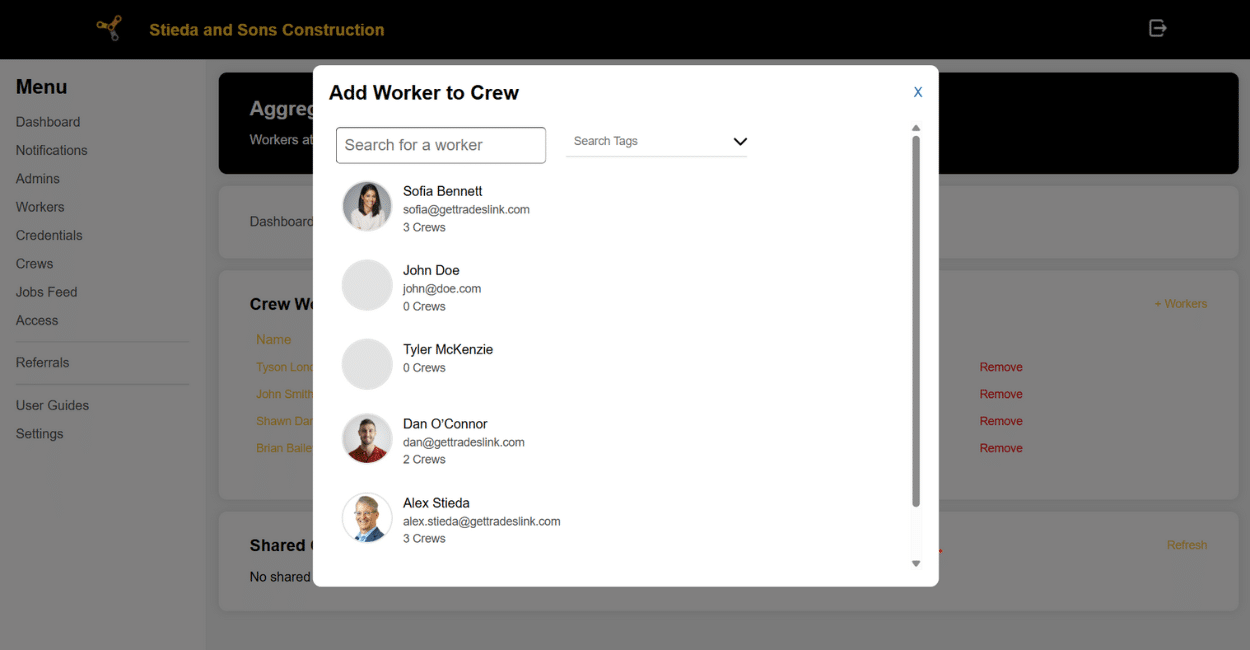Open Credentials in the side menu
The width and height of the screenshot is (1250, 650).
pos(49,235)
